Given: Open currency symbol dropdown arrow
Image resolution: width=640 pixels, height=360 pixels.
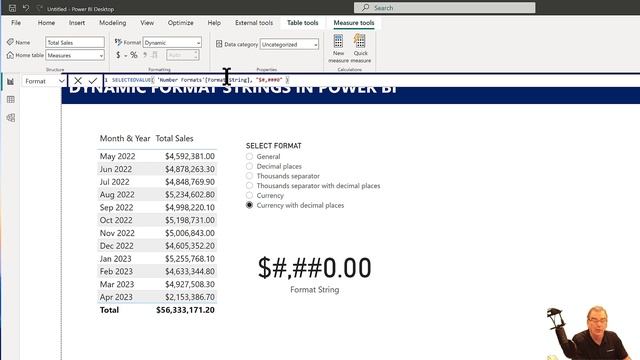Looking at the screenshot, I should (126, 56).
